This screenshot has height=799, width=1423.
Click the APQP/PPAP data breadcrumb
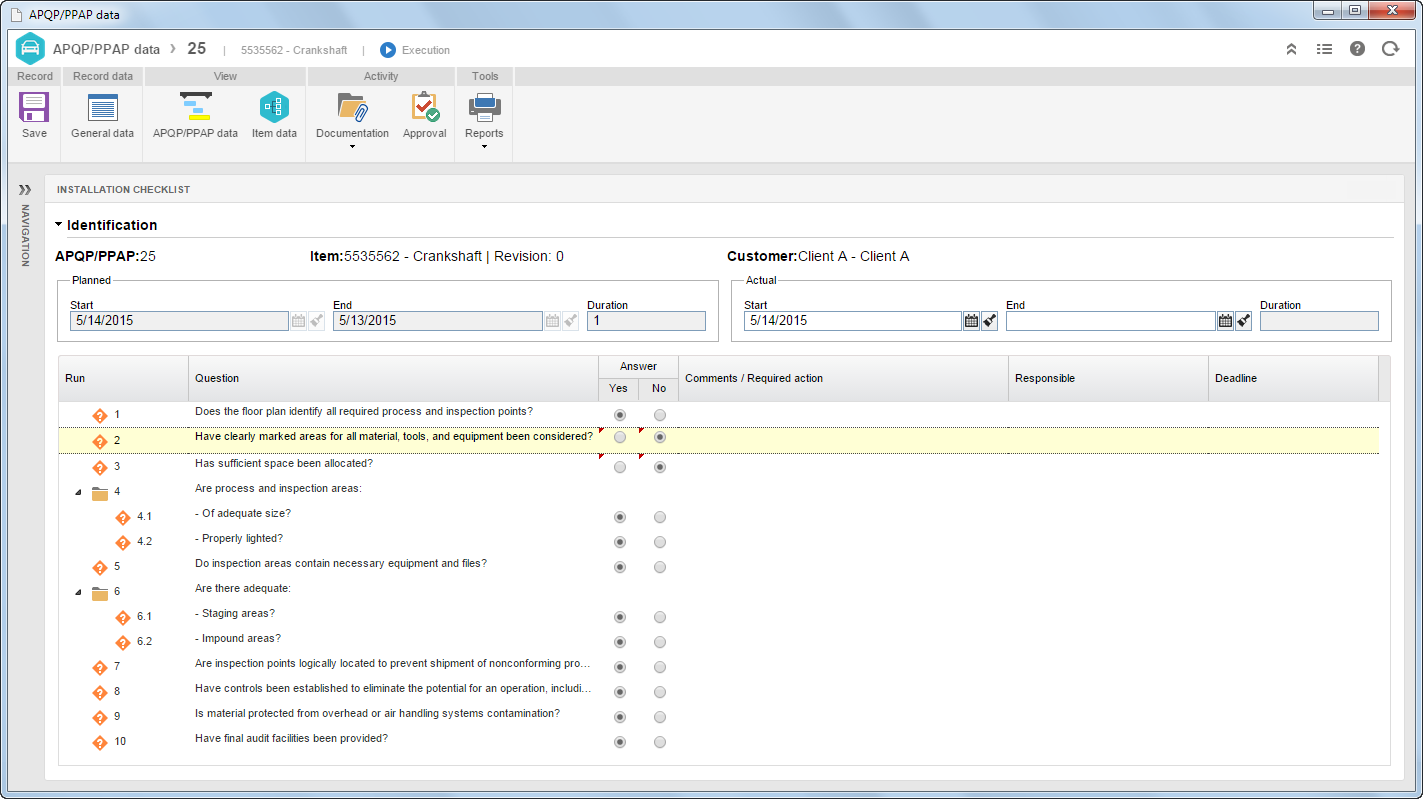coord(104,49)
